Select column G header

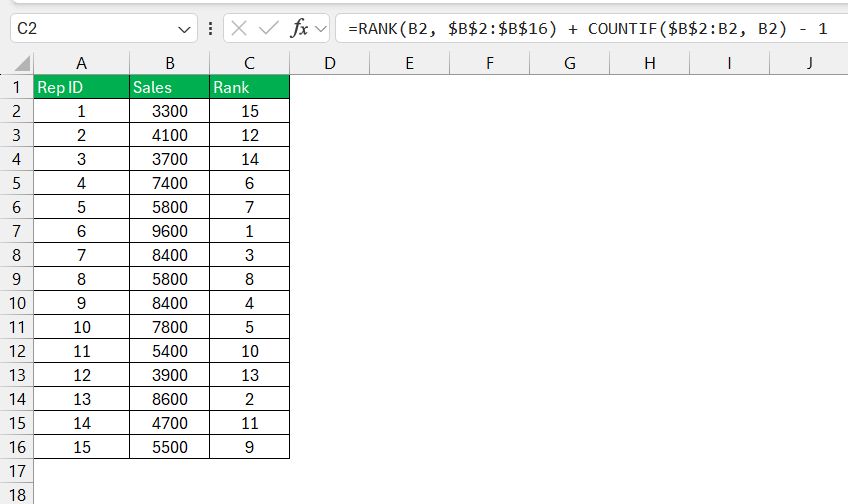[569, 63]
